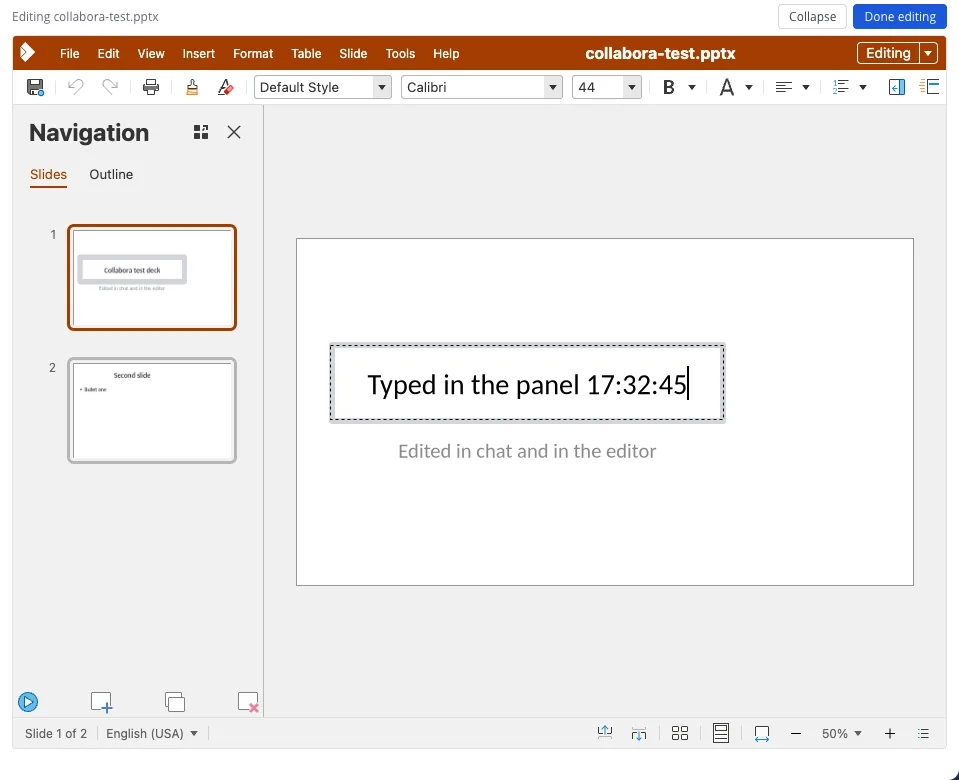The image size is (959, 780).
Task: Open the View menu
Action: (151, 54)
